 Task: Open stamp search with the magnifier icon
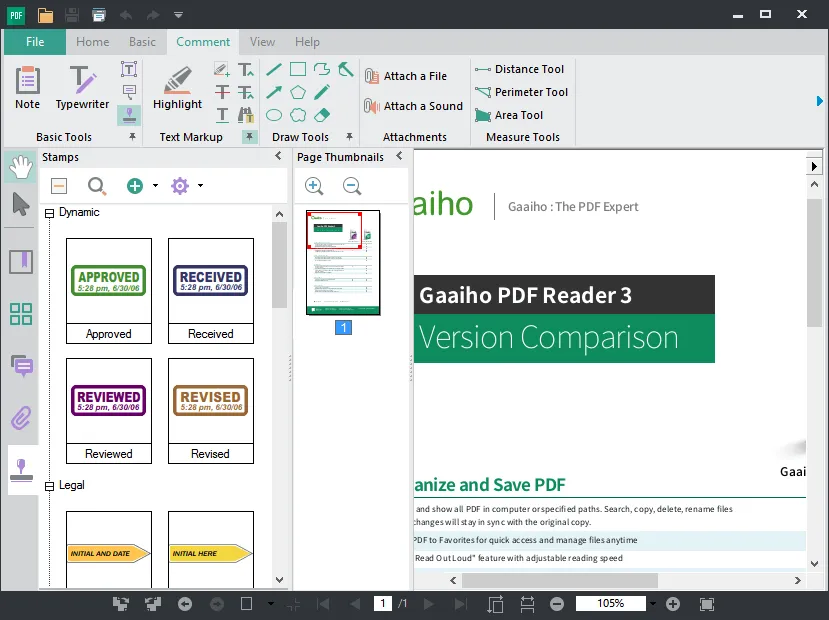tap(99, 186)
